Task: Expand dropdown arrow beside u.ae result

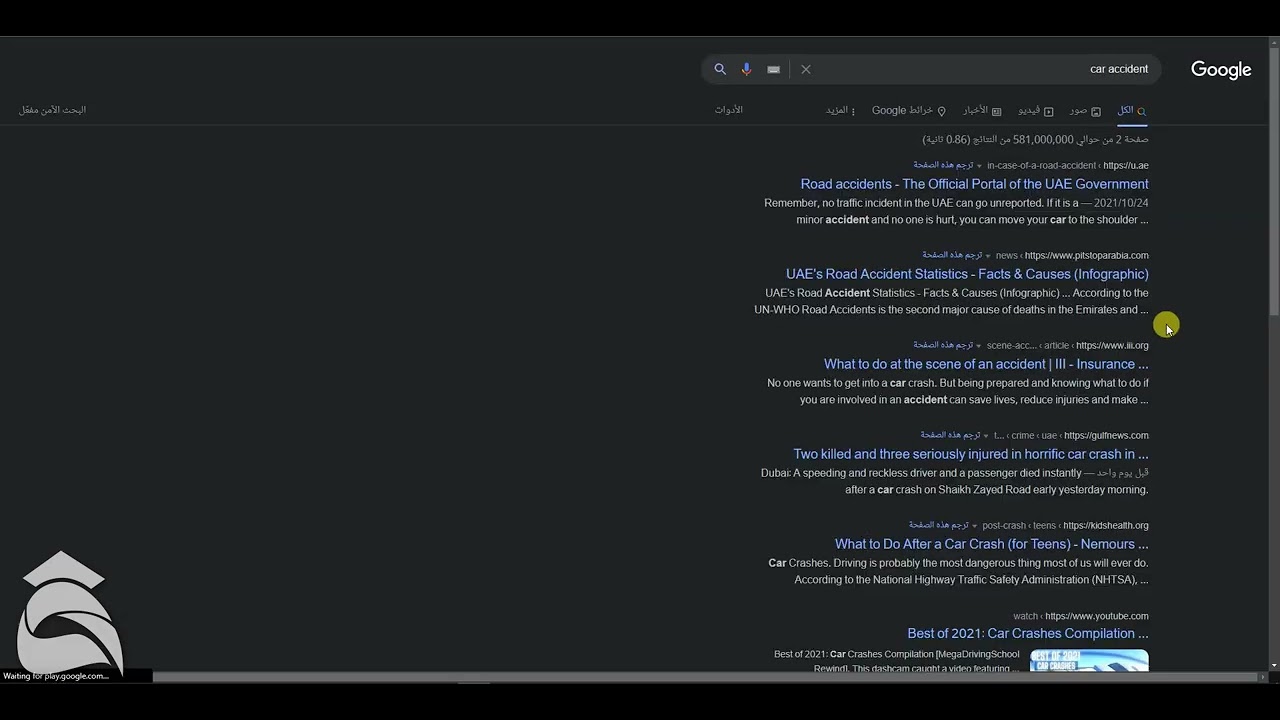Action: click(979, 166)
